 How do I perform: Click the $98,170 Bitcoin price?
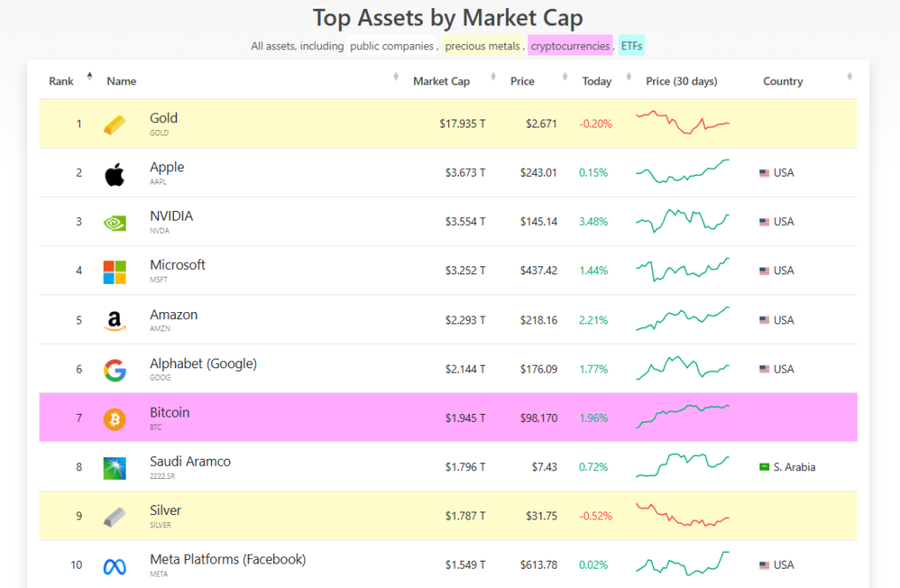point(538,418)
